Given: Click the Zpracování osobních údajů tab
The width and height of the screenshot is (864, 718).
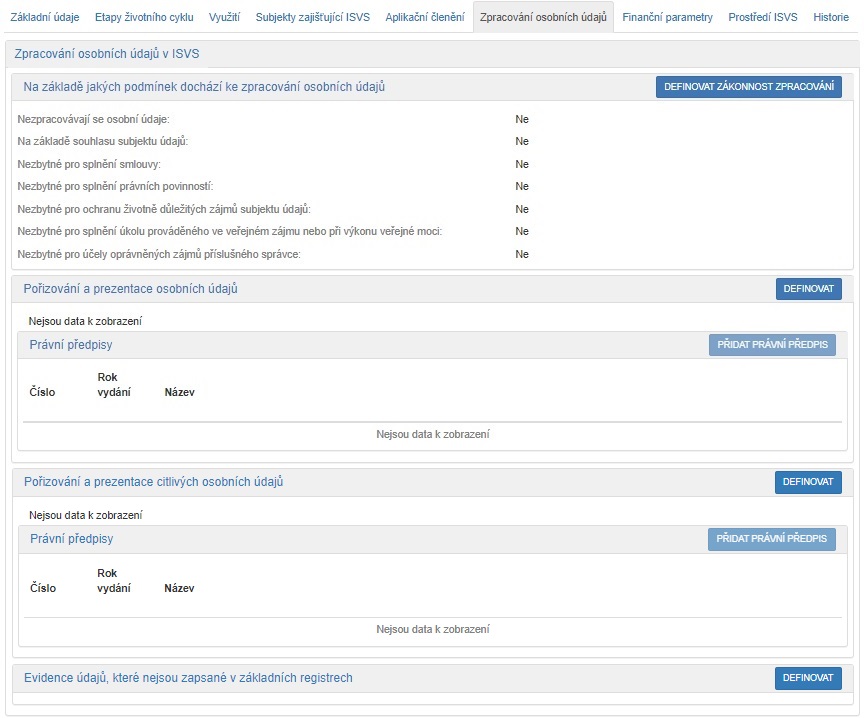Looking at the screenshot, I should 543,18.
